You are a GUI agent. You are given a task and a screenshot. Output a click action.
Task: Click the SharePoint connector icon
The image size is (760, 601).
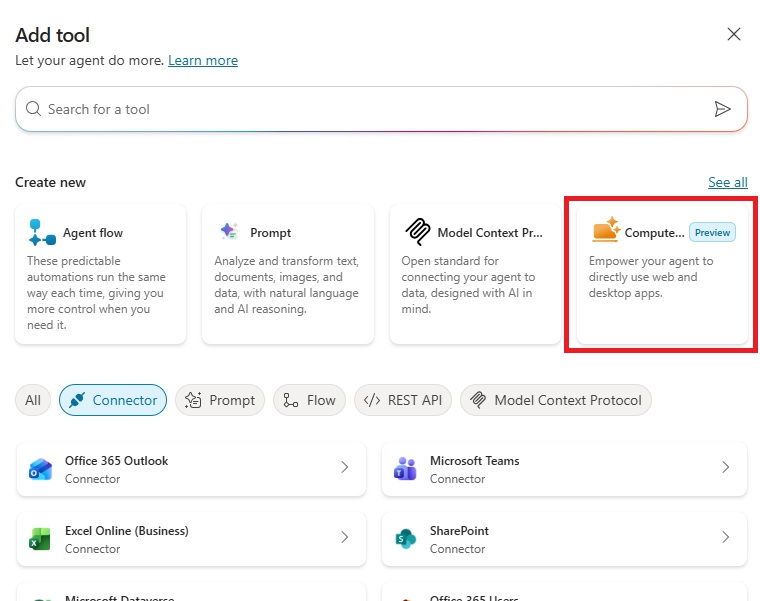click(405, 539)
